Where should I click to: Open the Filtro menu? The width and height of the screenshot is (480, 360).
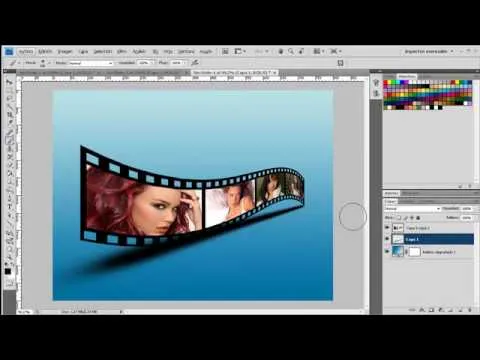pos(122,52)
